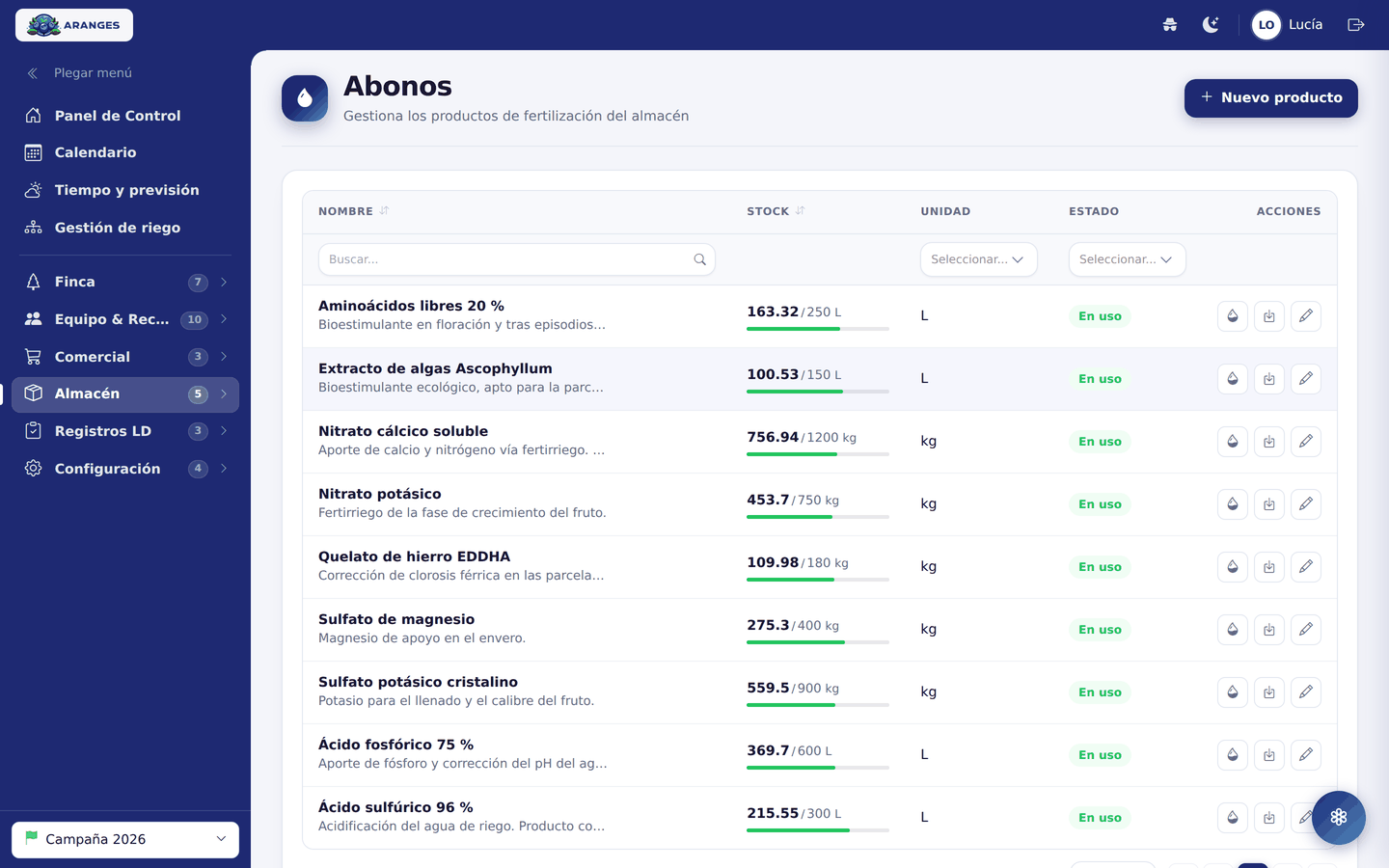
Task: Click stock entry icon for Sulfato potásico cristalino
Action: (1269, 692)
